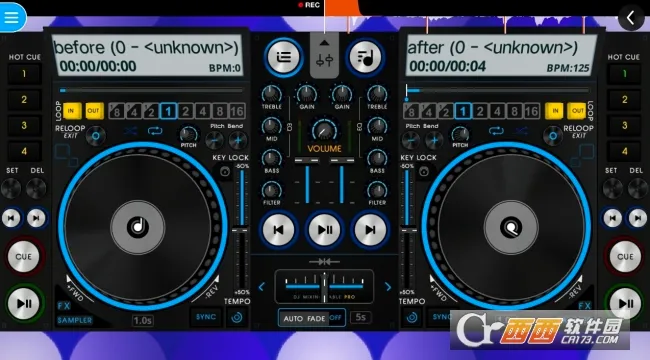Select right deck Hot Cue 2
The image size is (650, 360).
pyautogui.click(x=624, y=100)
